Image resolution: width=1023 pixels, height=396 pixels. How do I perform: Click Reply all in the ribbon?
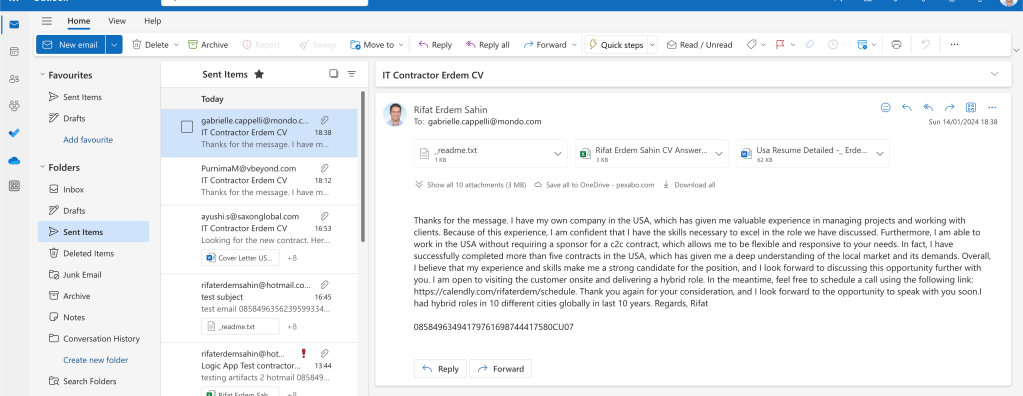coord(487,44)
